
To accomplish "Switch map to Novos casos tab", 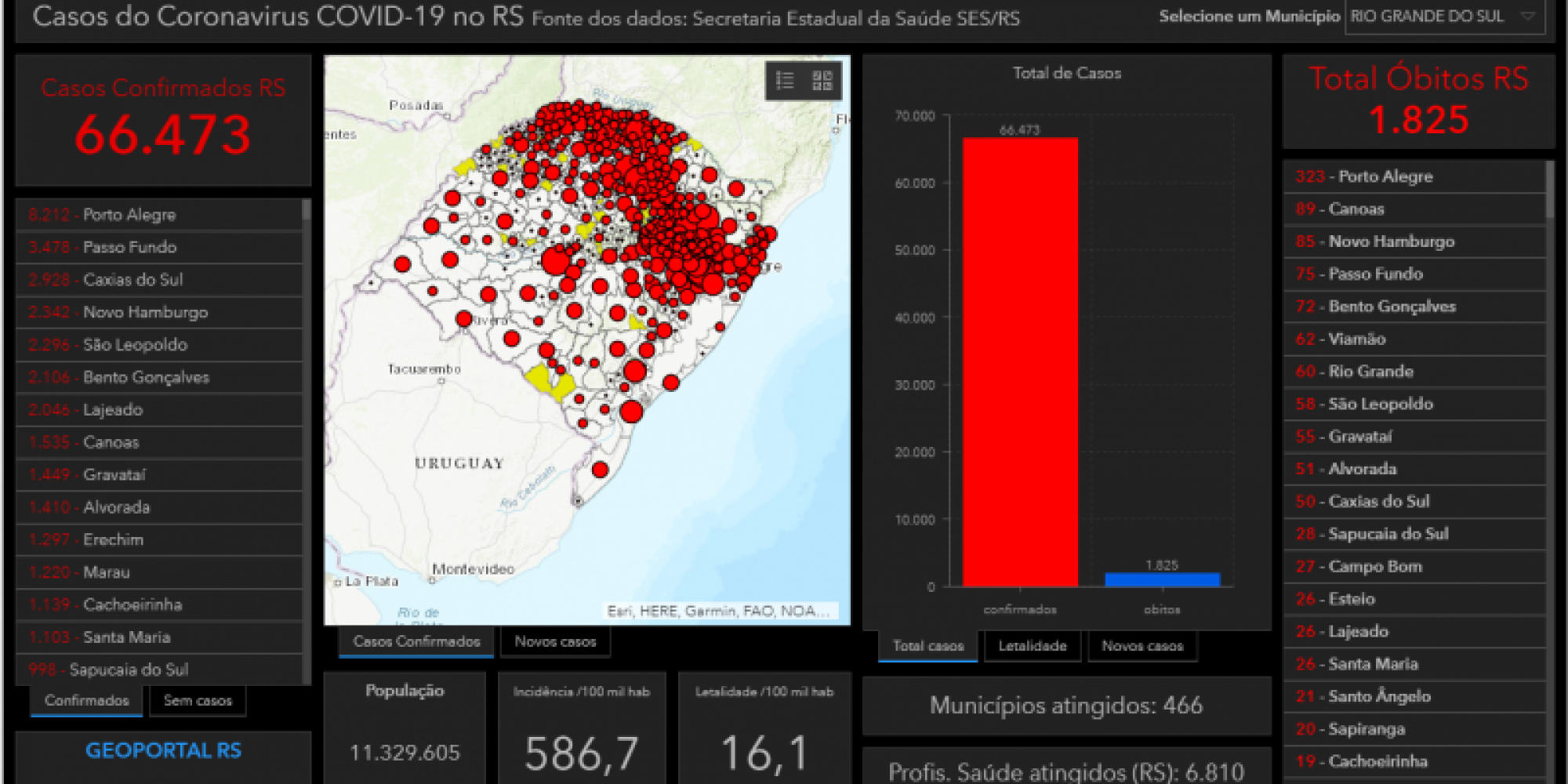I will (x=555, y=641).
